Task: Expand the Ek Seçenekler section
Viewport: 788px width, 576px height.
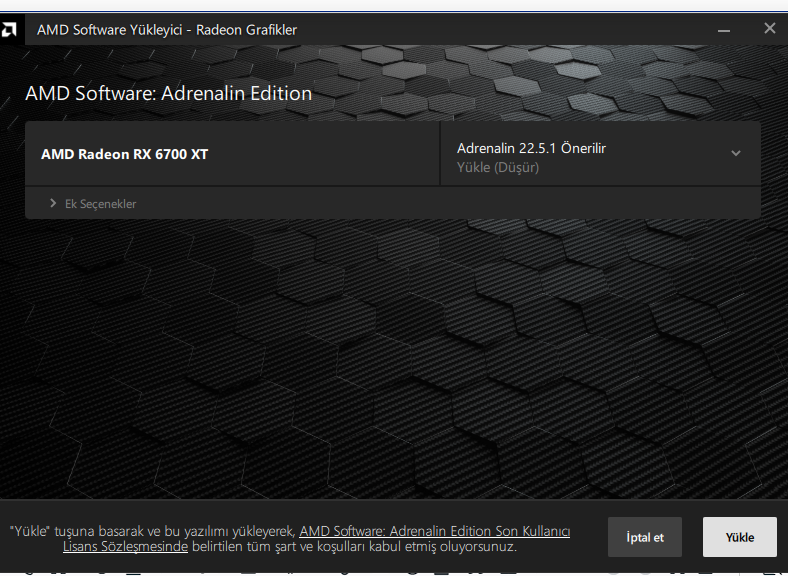Action: [x=93, y=204]
